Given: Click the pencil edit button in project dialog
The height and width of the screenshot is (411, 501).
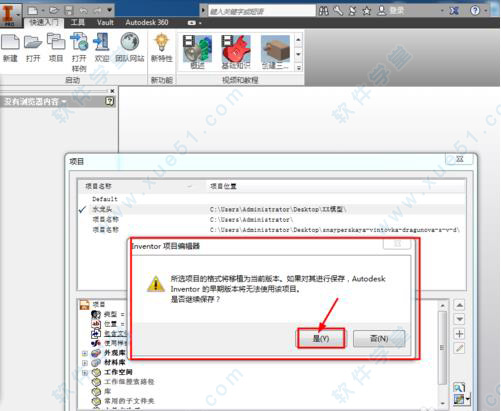Looking at the screenshot, I should (459, 348).
